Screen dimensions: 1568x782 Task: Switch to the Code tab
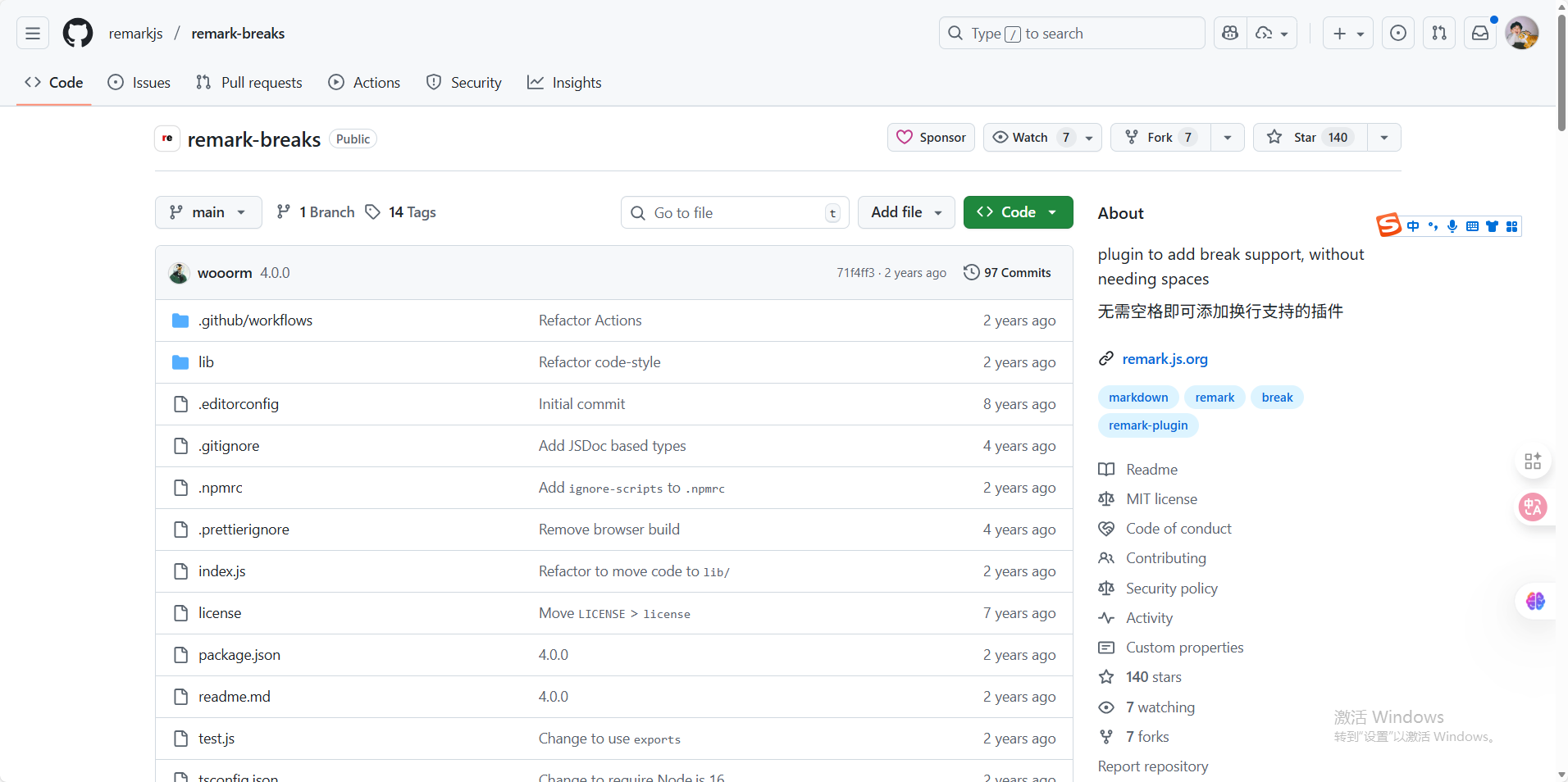[x=54, y=83]
